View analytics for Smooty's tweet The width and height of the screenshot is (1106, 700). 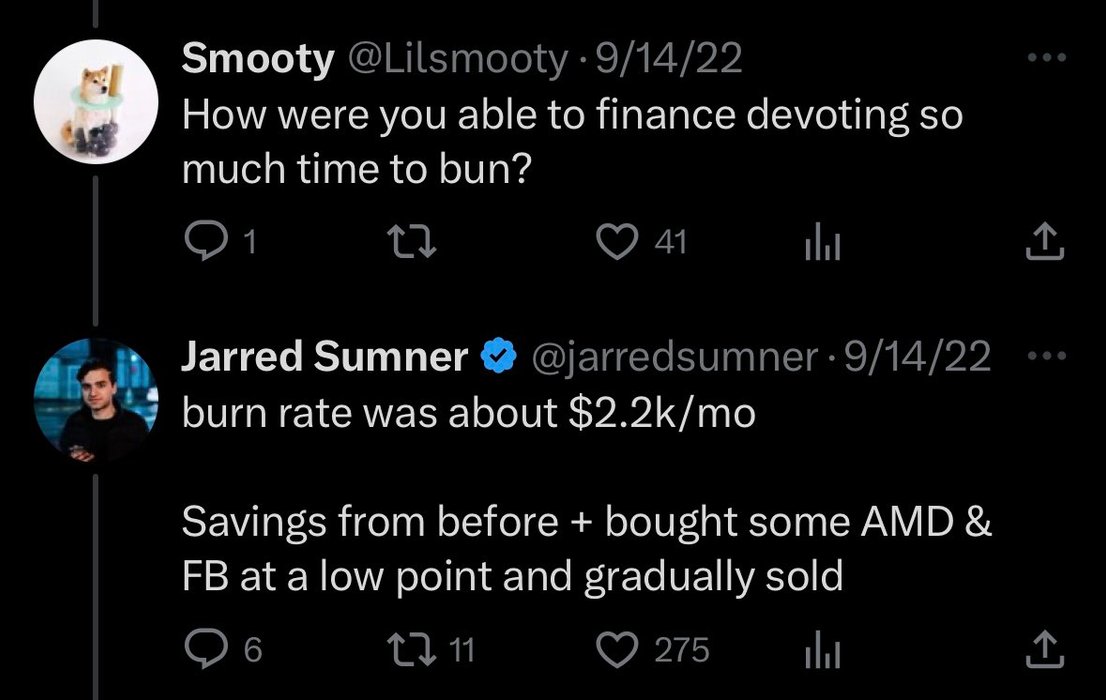coord(820,241)
